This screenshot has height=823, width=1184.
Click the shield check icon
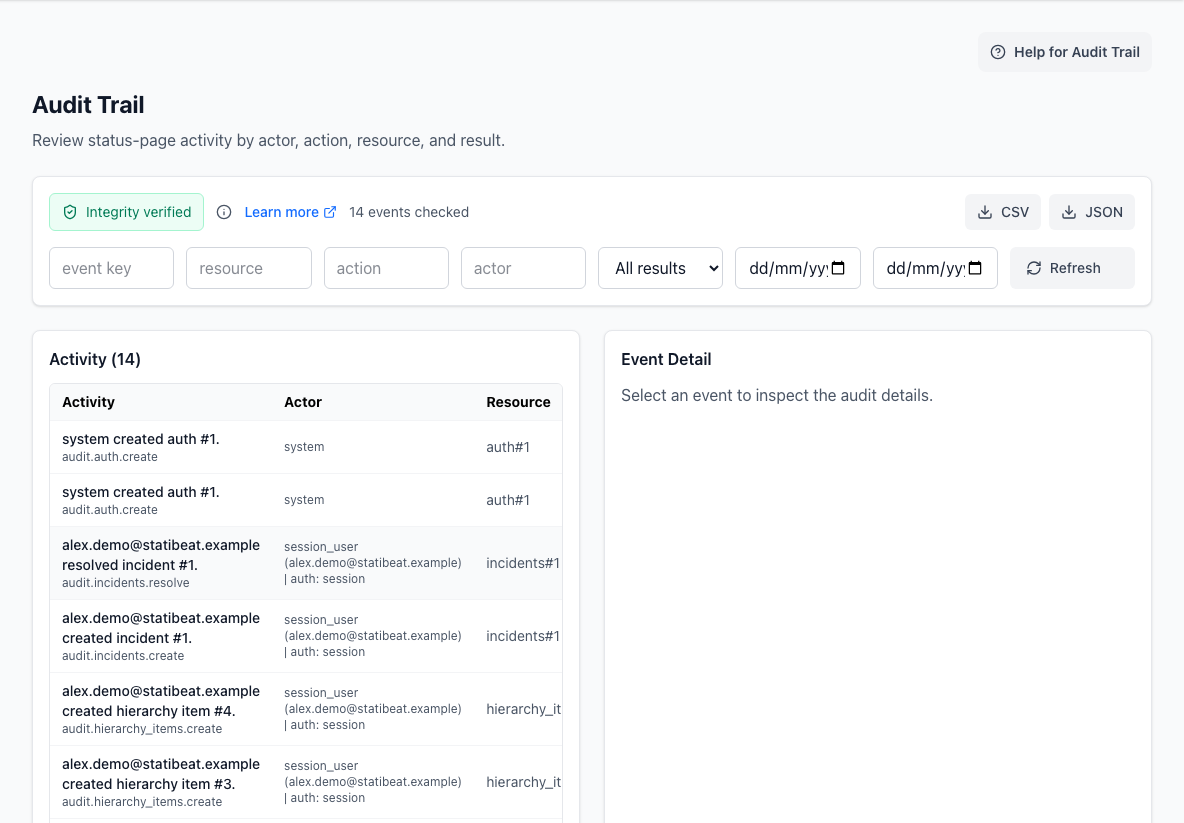70,212
